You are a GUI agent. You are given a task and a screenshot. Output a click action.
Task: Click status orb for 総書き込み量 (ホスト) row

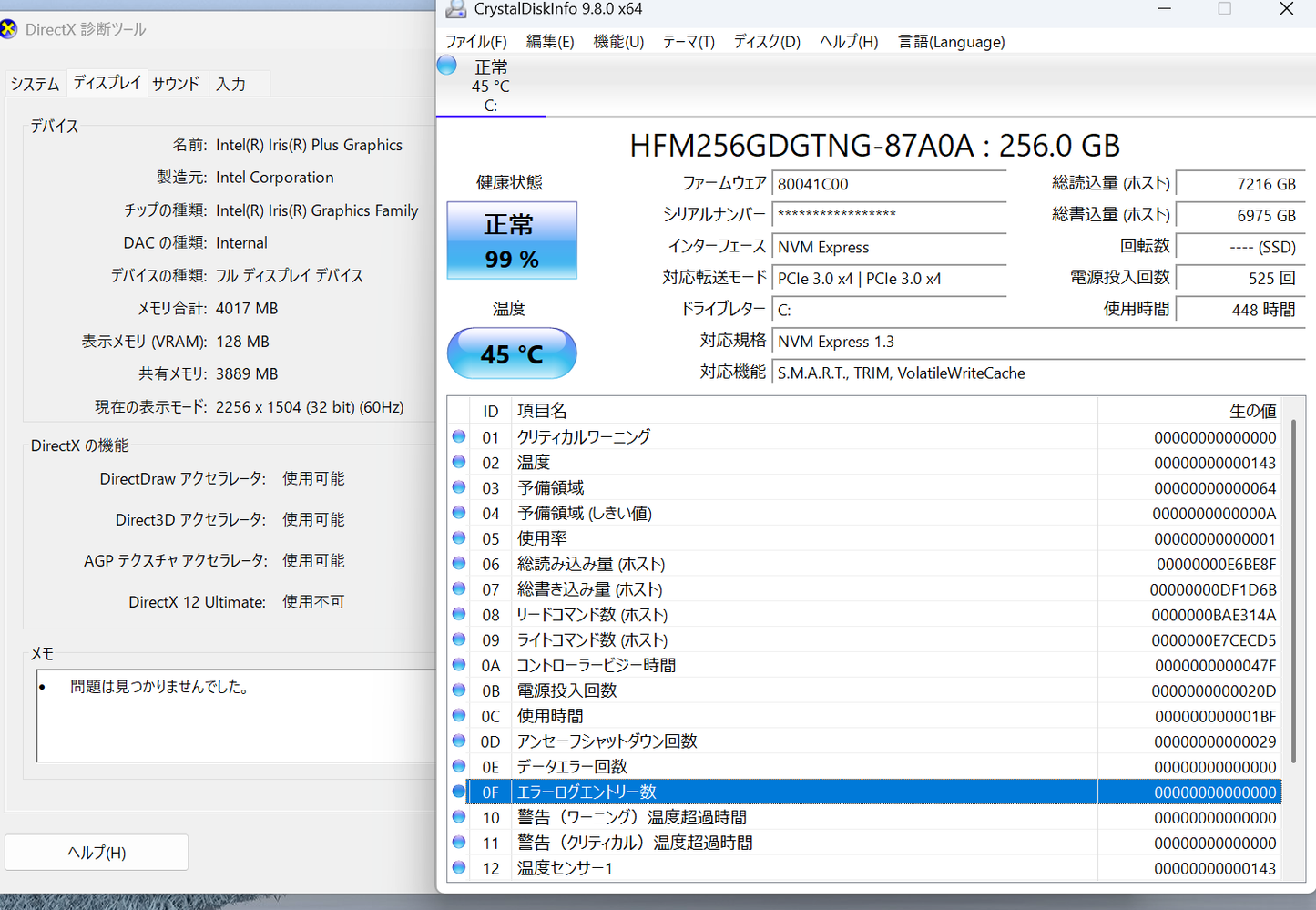coord(459,589)
